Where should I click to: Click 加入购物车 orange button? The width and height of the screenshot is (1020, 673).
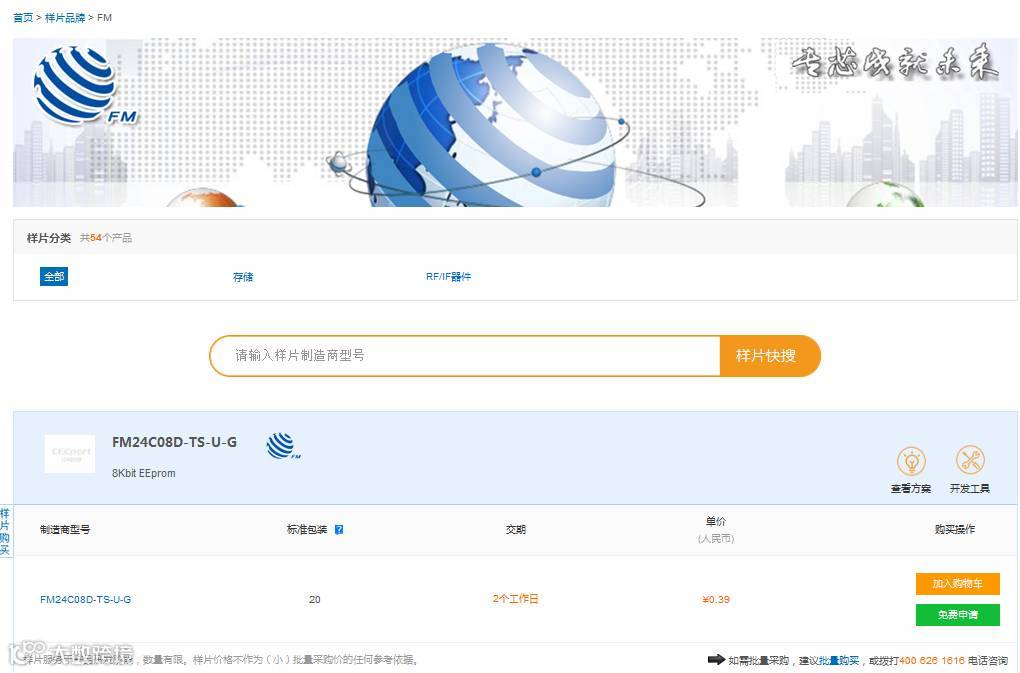pyautogui.click(x=958, y=583)
